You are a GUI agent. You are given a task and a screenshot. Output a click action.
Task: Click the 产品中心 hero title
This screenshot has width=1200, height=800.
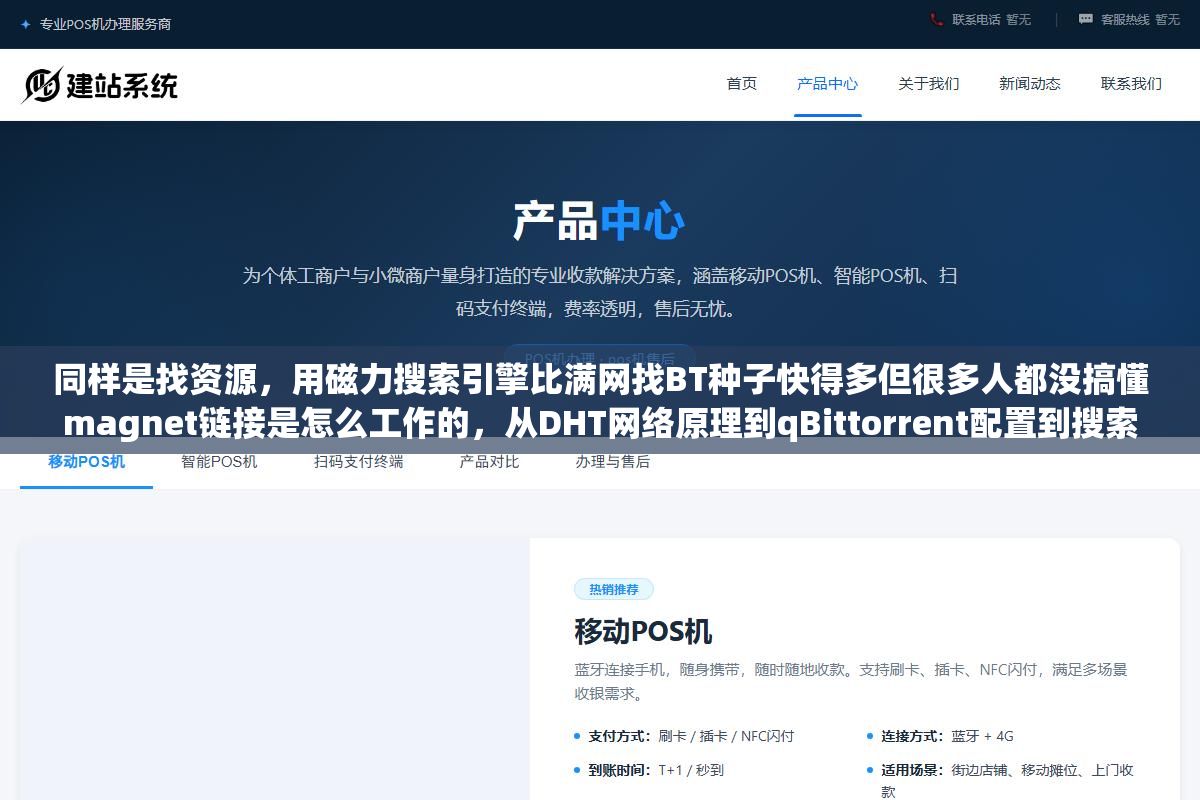(x=599, y=221)
